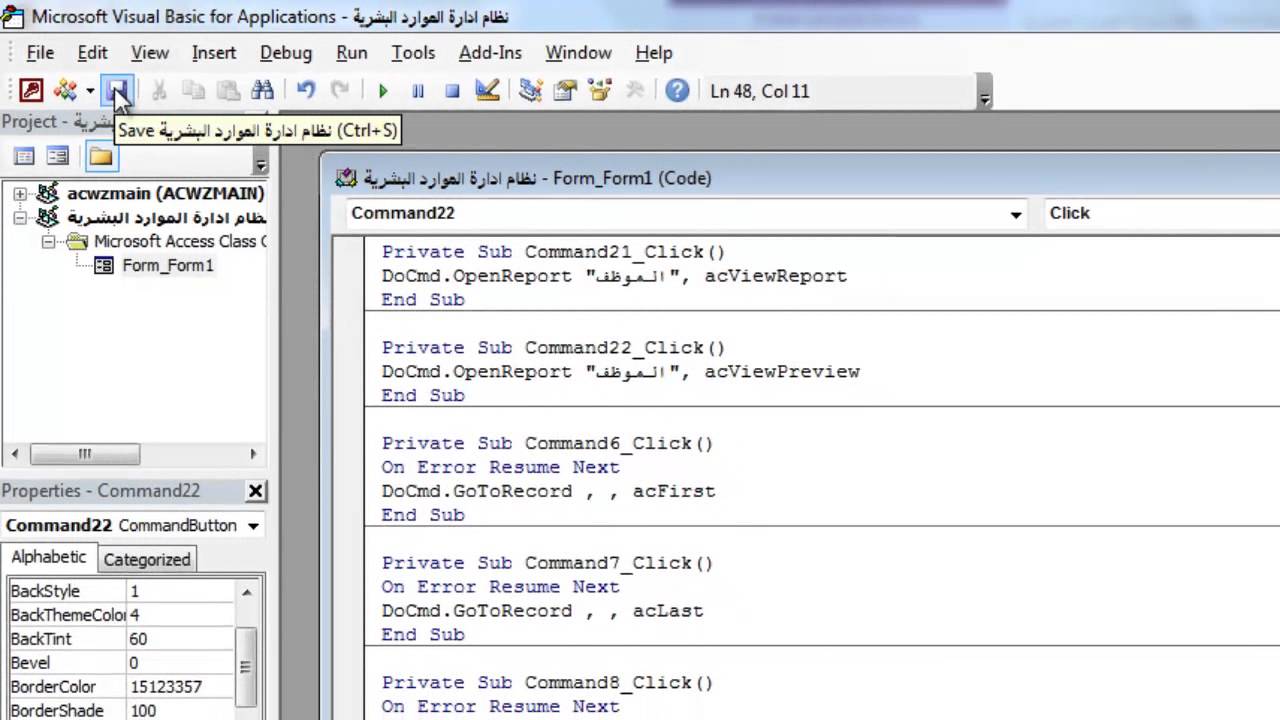Image resolution: width=1280 pixels, height=720 pixels.
Task: Click the Find binoculars icon
Action: click(x=263, y=91)
